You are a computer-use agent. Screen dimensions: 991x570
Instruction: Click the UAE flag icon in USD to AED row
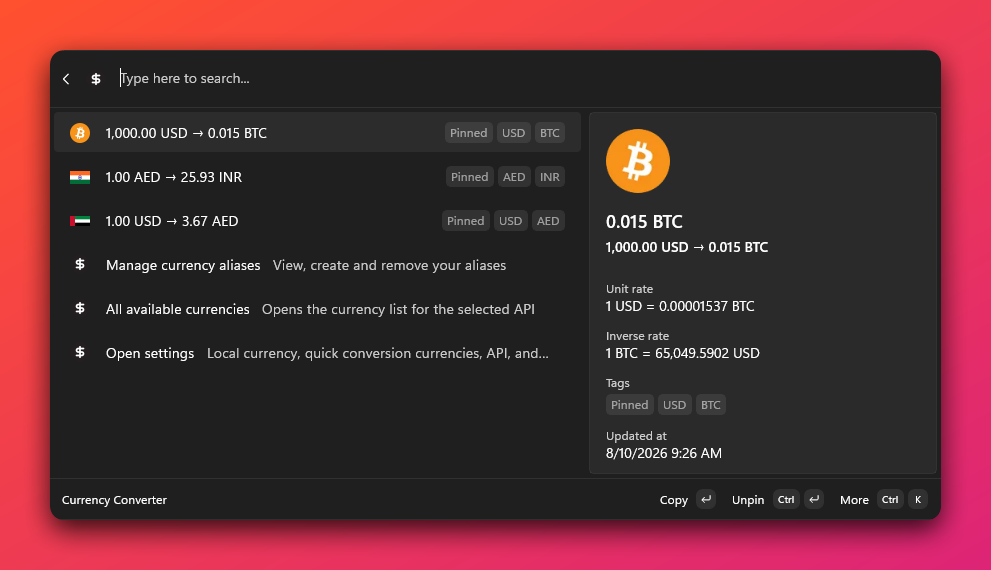[x=80, y=221]
